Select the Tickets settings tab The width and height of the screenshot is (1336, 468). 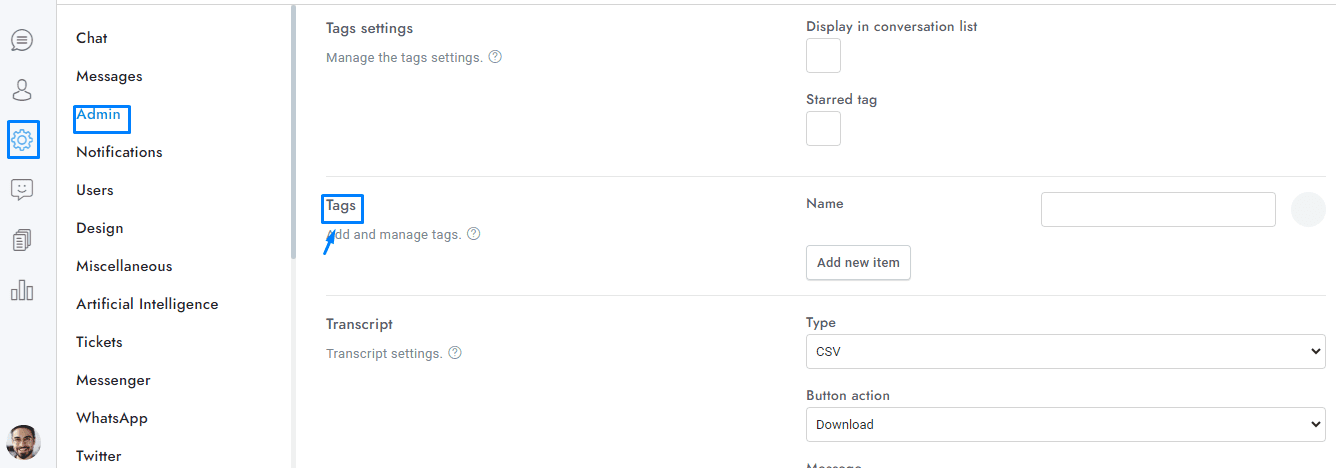99,342
